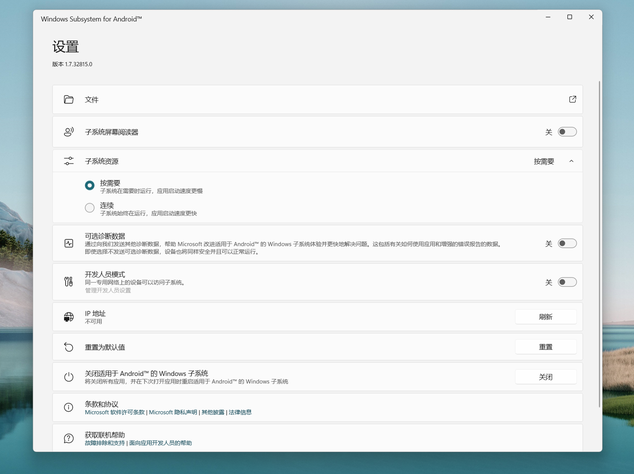Toggle the 子系统屏幕阅读器 switch
Image resolution: width=634 pixels, height=474 pixels.
pyautogui.click(x=567, y=132)
